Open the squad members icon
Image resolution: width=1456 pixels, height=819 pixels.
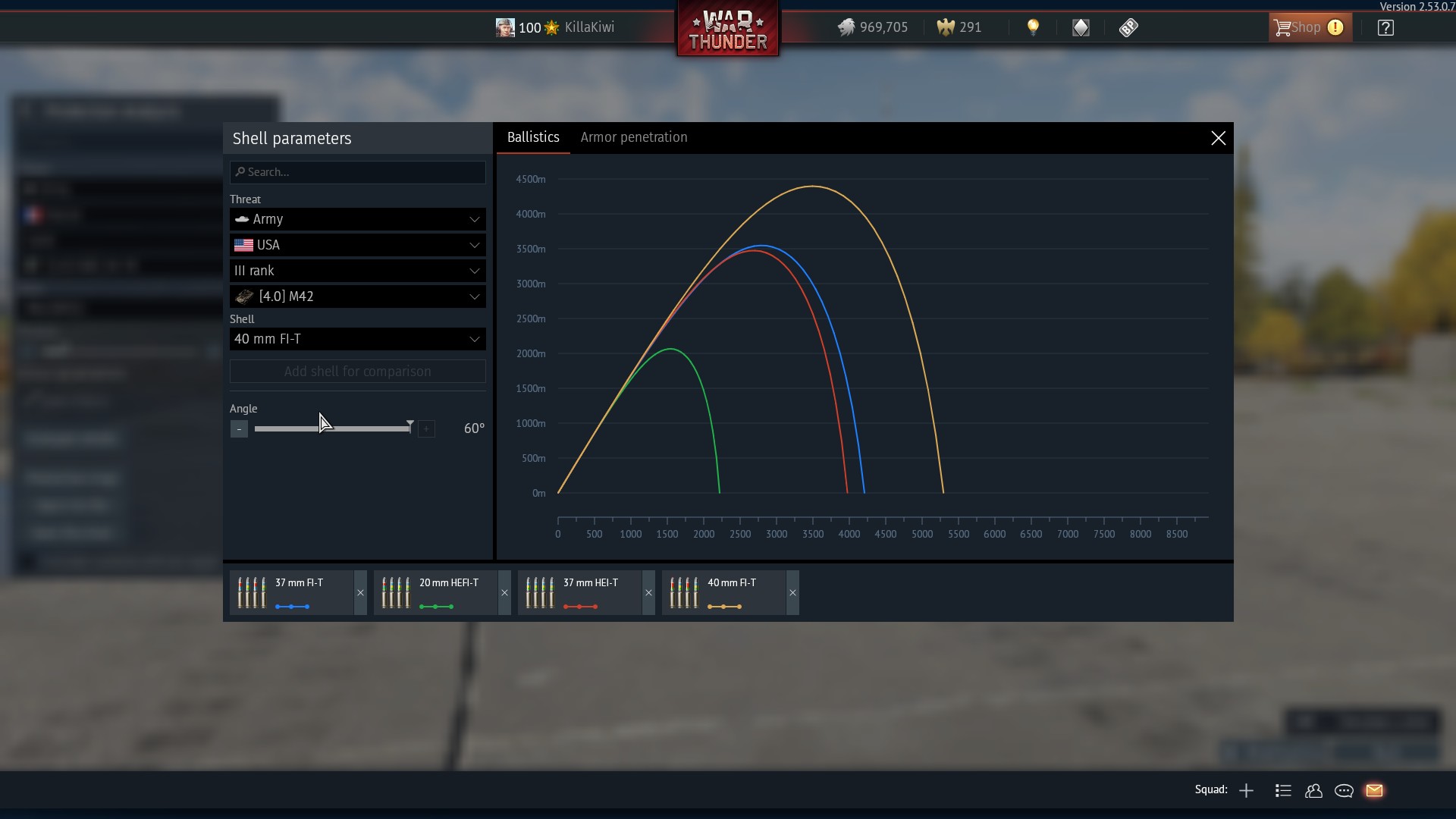coord(1313,790)
